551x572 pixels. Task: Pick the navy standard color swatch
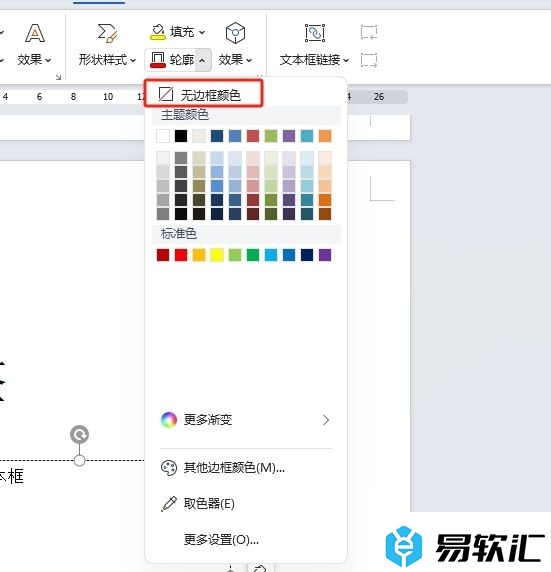tap(307, 255)
